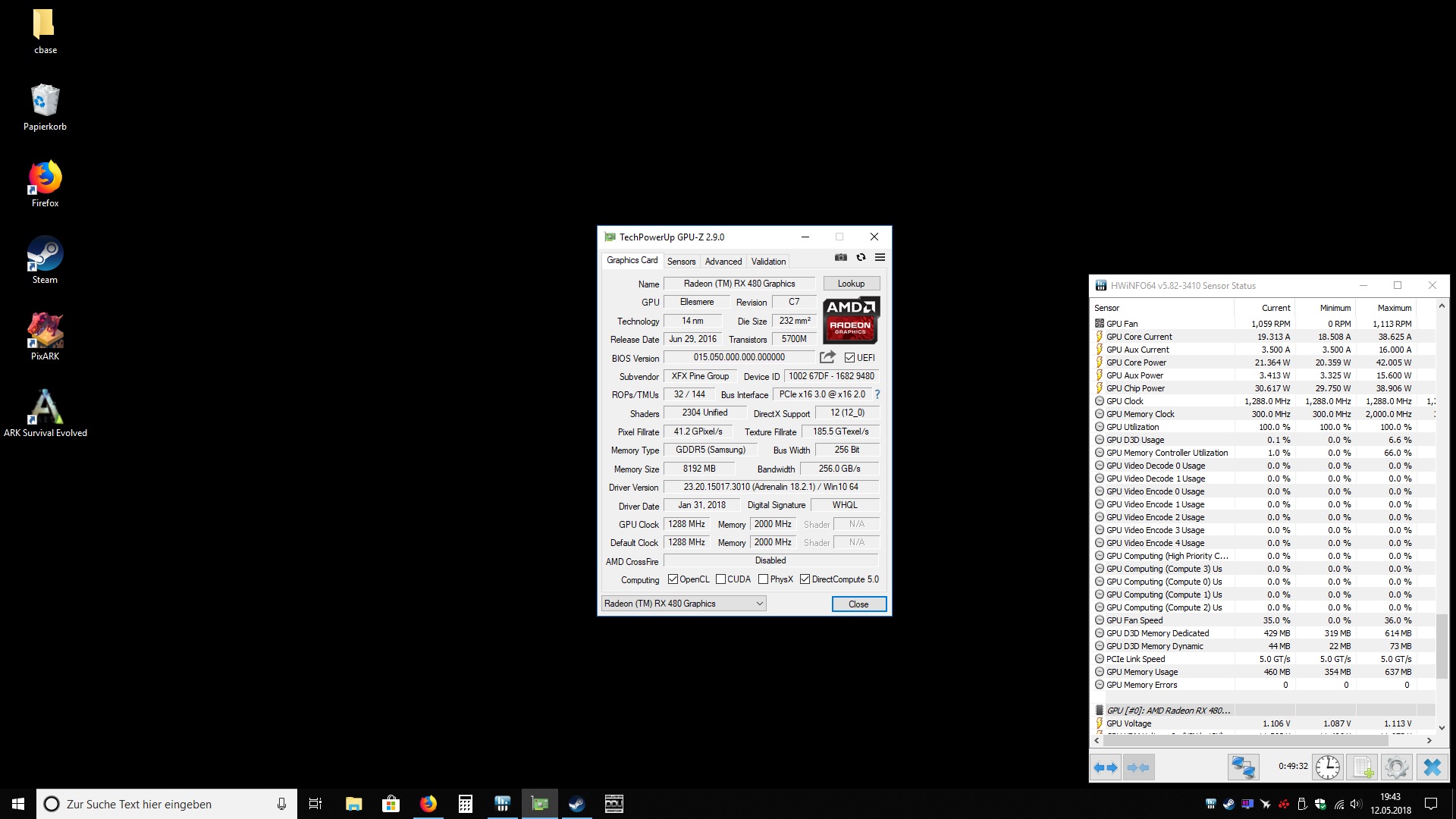Toggle the CUDA checkbox
1456x819 pixels.
click(x=720, y=579)
